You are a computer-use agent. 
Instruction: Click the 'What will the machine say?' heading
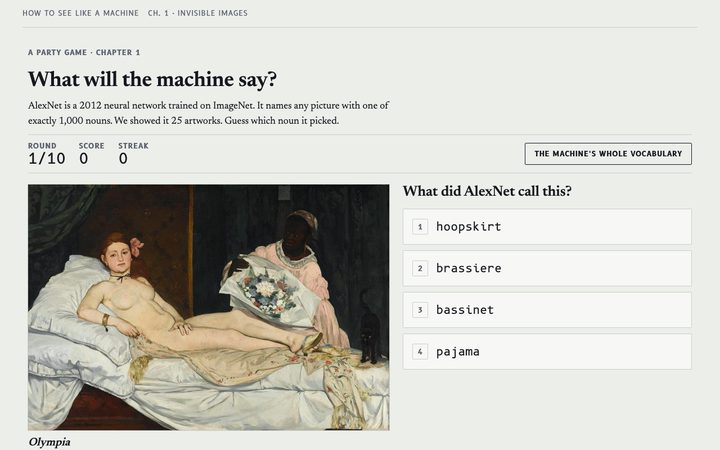pos(152,79)
